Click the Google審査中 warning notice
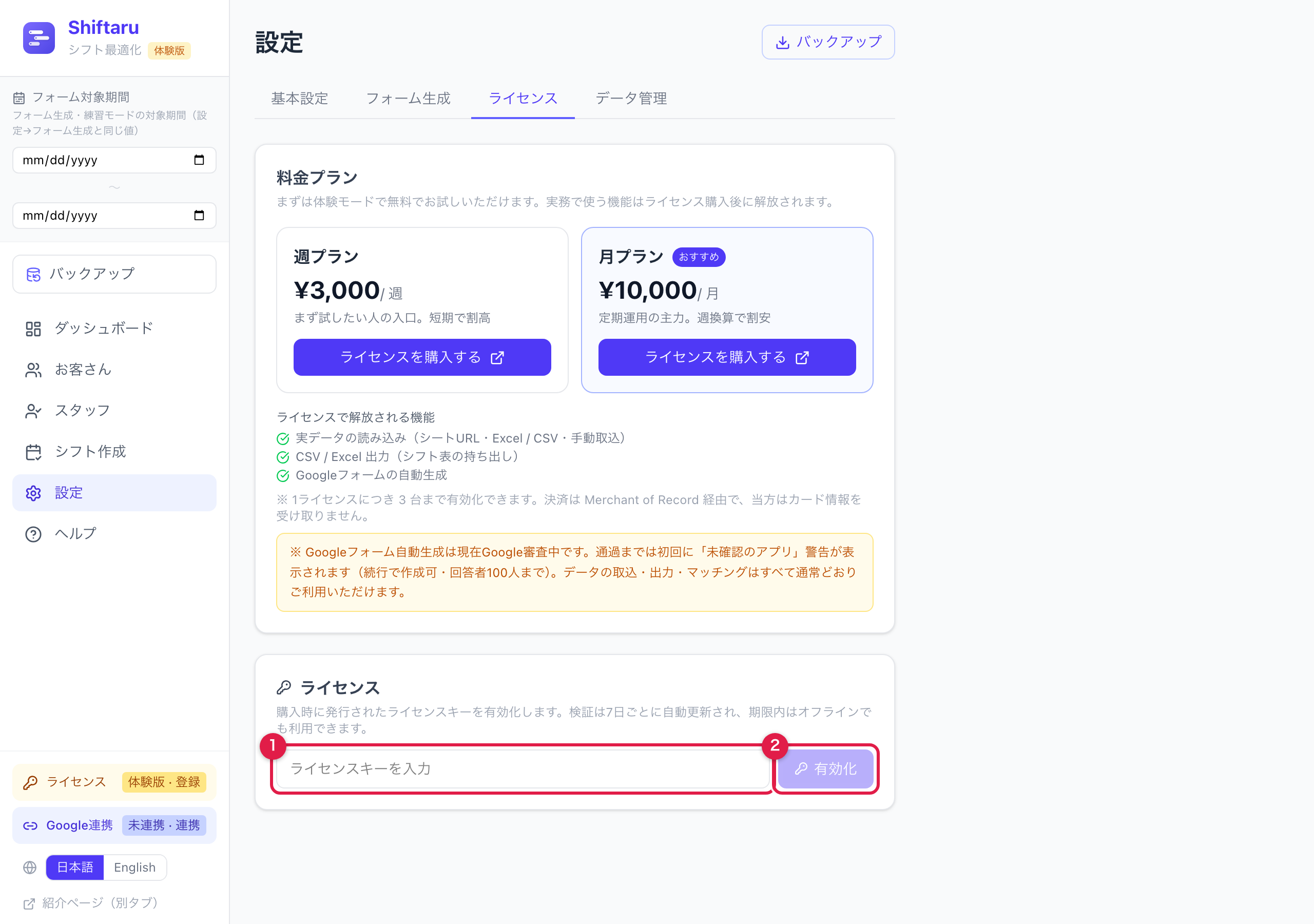Viewport: 1314px width, 924px height. 574,572
